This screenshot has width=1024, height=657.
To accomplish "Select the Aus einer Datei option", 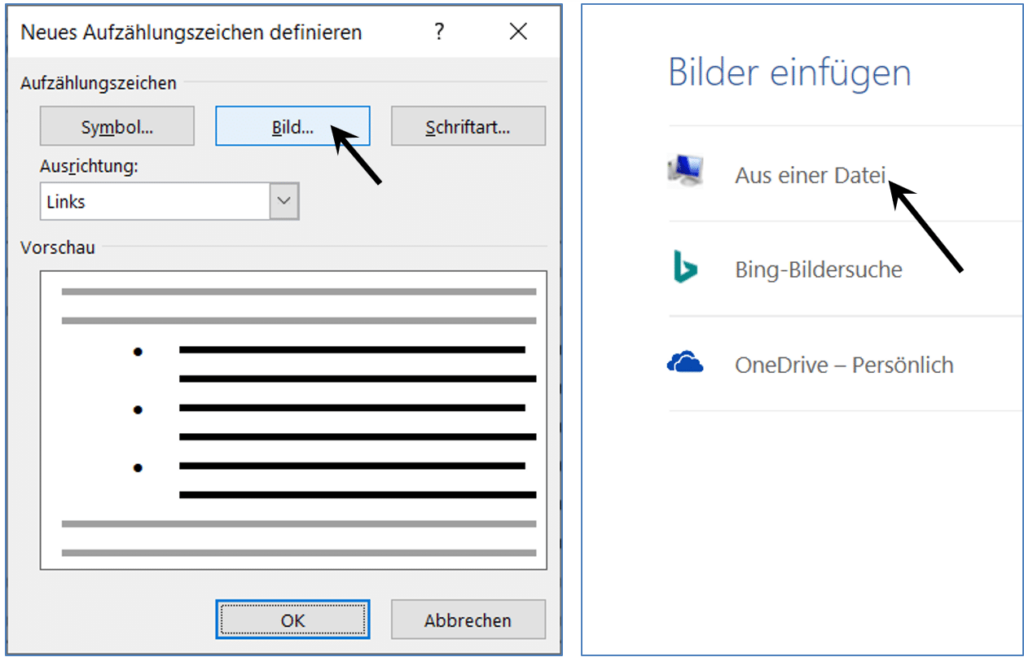I will pos(810,175).
